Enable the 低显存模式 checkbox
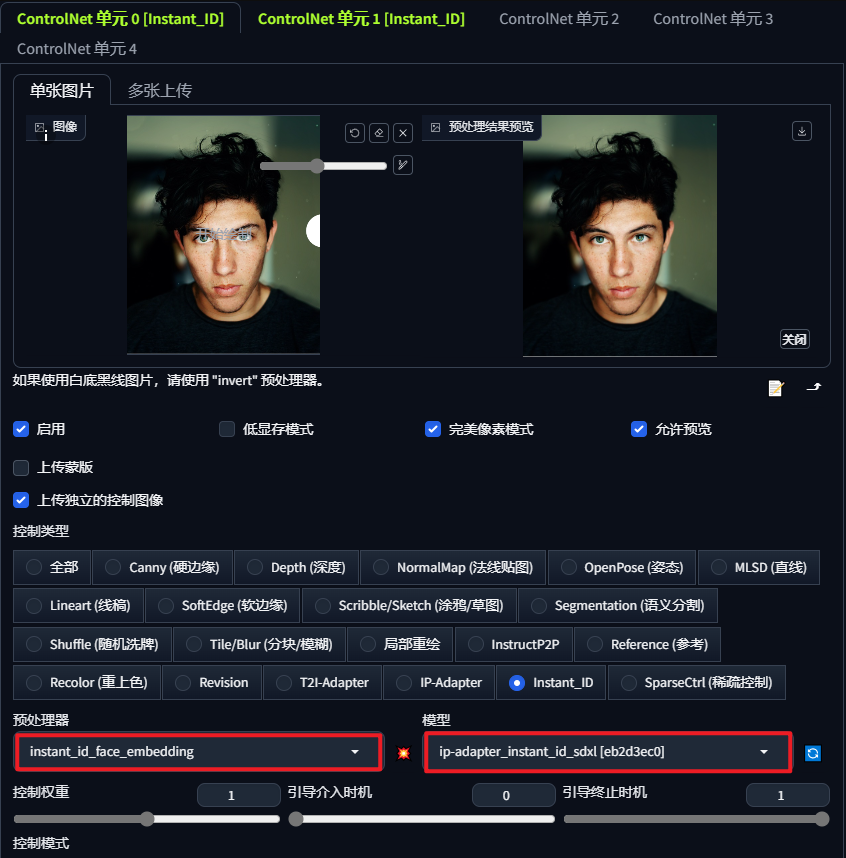 [227, 429]
